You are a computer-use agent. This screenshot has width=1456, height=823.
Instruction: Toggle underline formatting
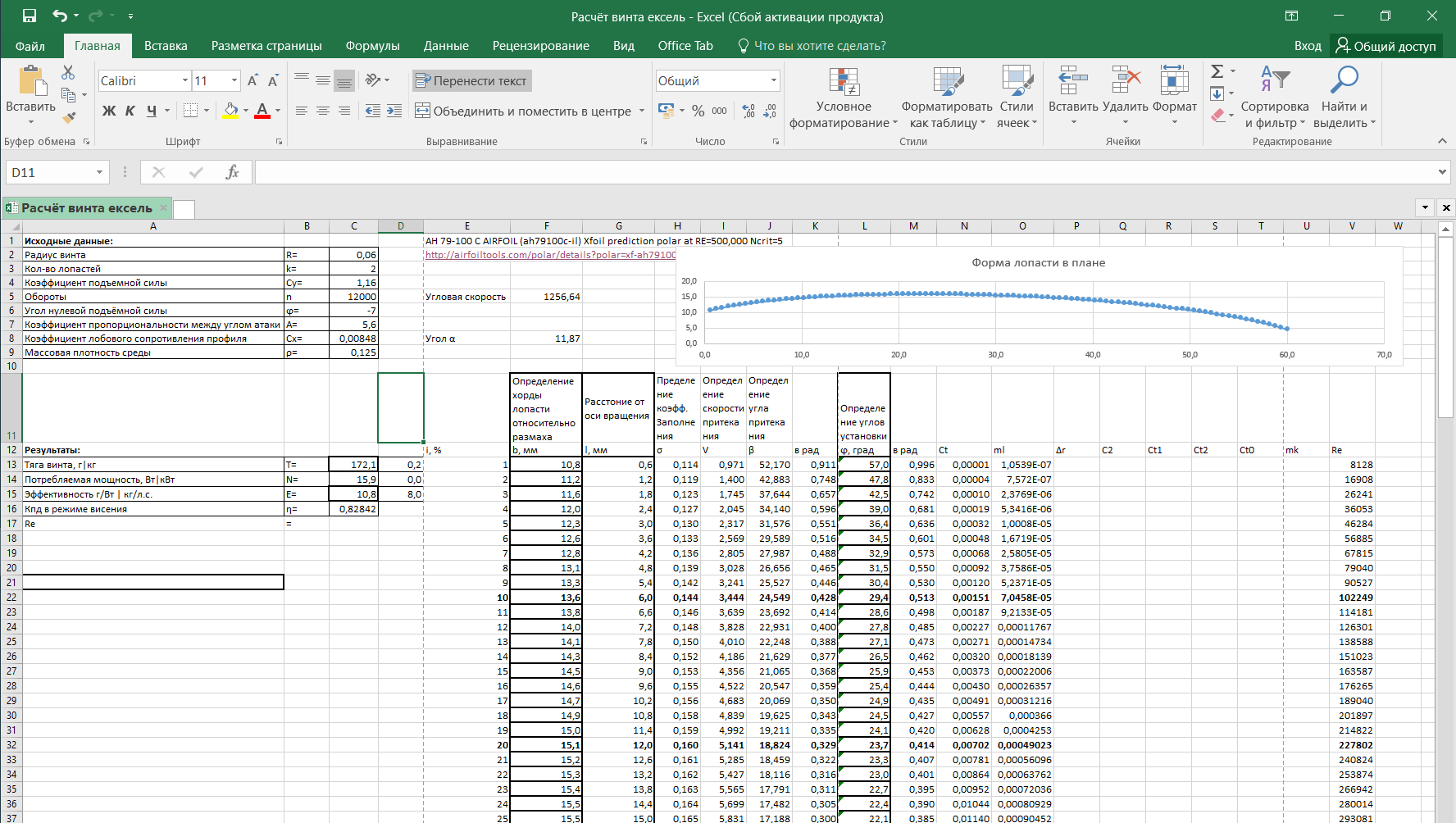click(152, 111)
